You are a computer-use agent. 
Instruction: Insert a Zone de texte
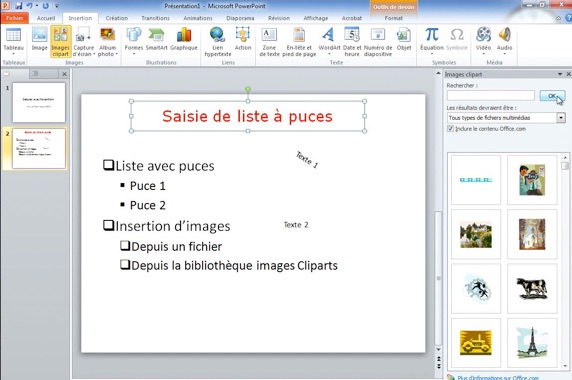[x=269, y=42]
